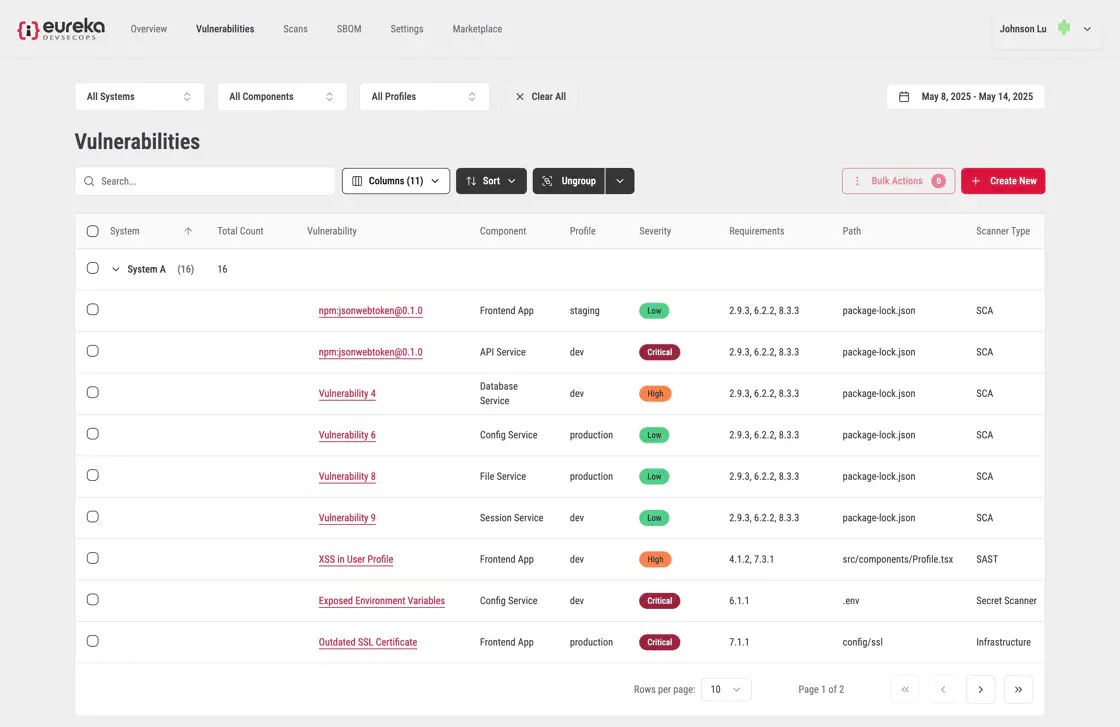Viewport: 1120px width, 727px height.
Task: Click the Critical severity badge for Outdated SSL Certificate
Action: click(659, 642)
